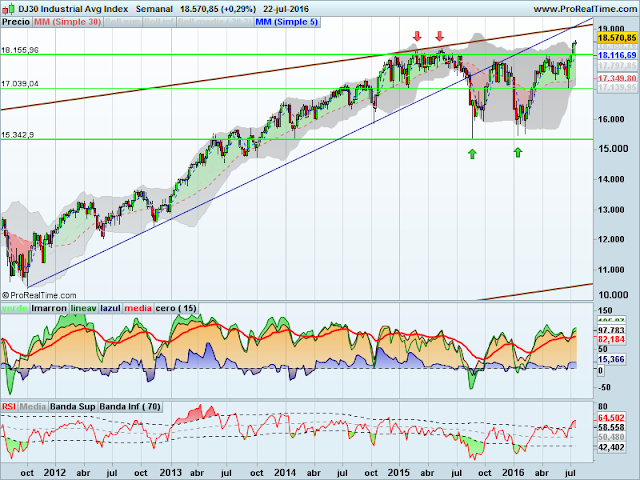This screenshot has height=480, width=640.
Task: Click the 97,783 oscillator value tag
Action: [611, 330]
